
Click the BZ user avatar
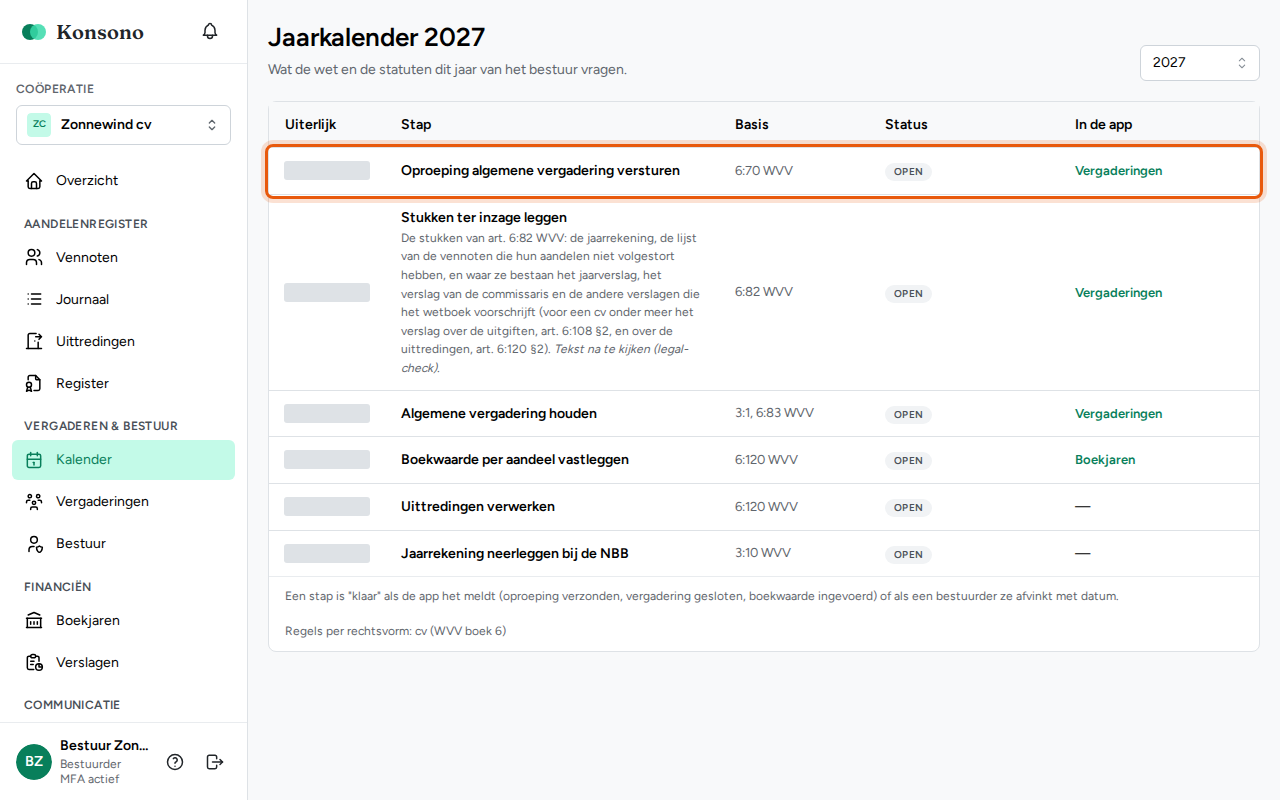tap(34, 761)
